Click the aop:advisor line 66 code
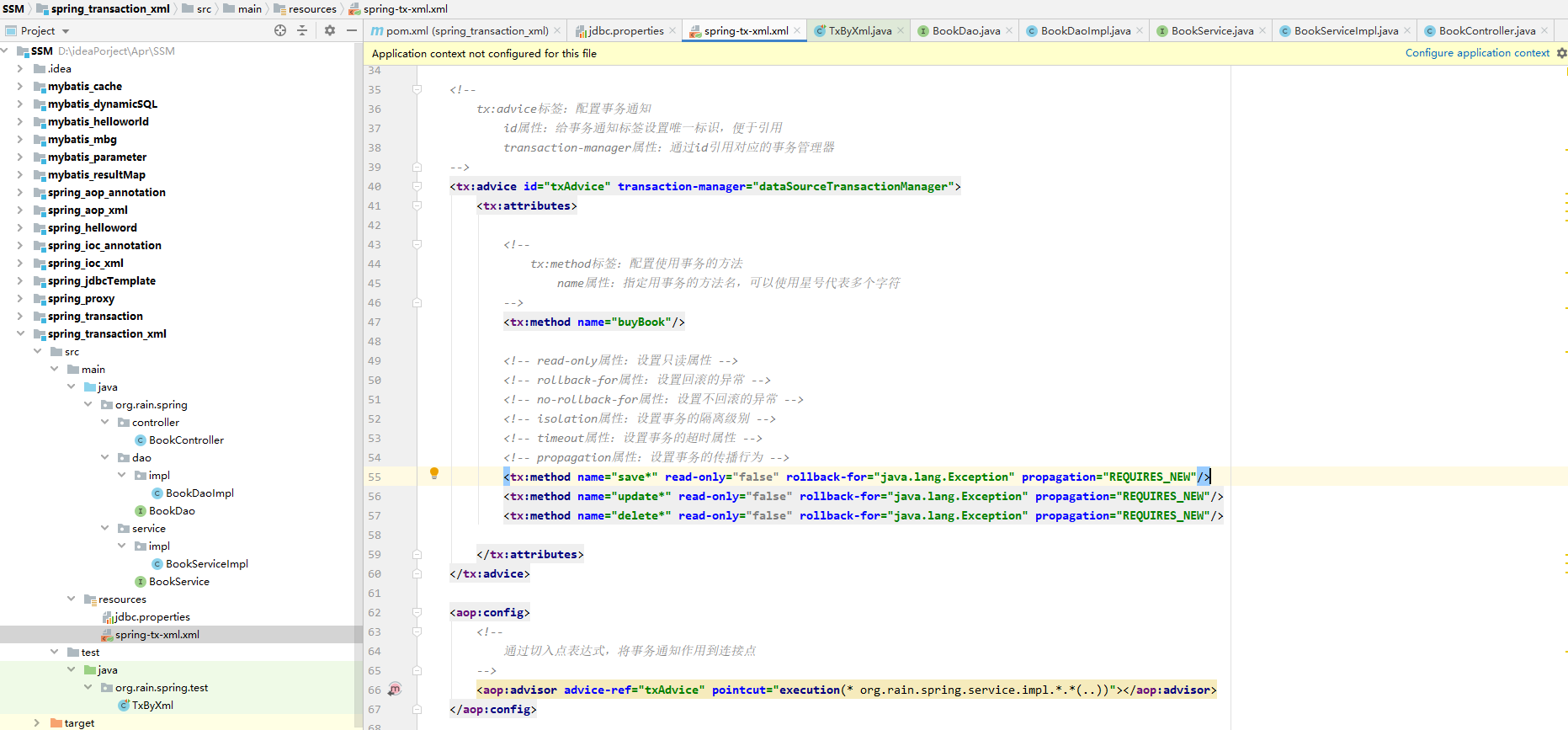 coord(847,690)
